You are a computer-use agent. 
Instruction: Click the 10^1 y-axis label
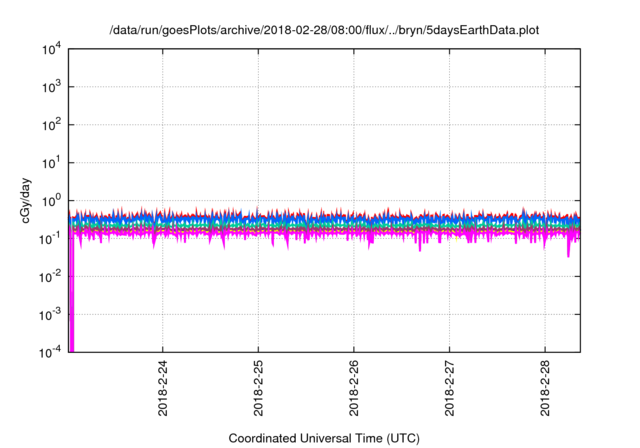pyautogui.click(x=51, y=163)
